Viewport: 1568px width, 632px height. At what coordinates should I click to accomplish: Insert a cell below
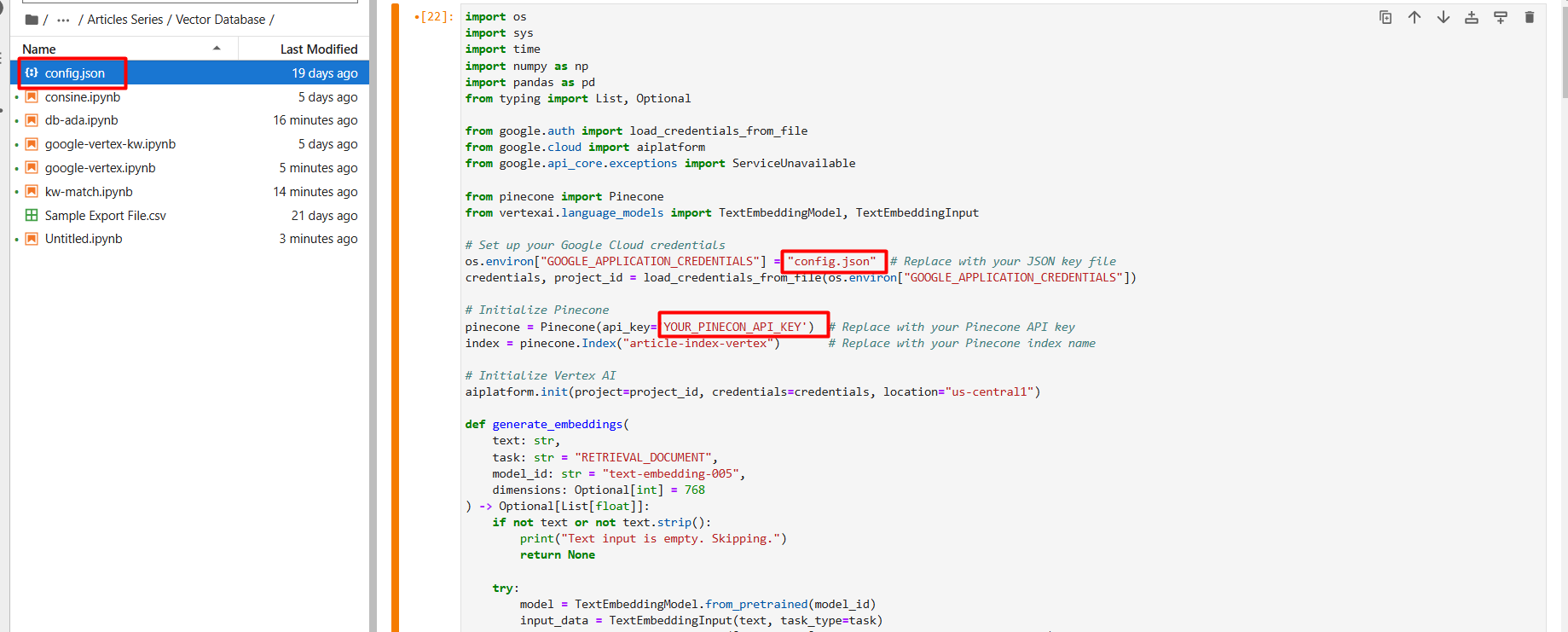(1501, 17)
